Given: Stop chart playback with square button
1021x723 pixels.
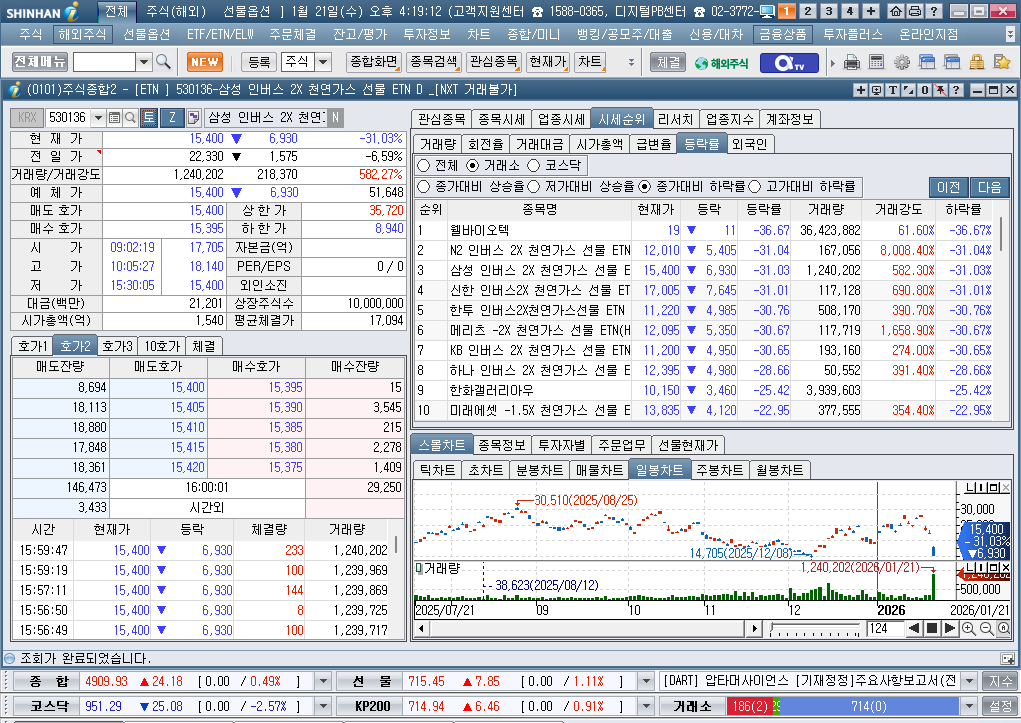Looking at the screenshot, I should pos(932,629).
